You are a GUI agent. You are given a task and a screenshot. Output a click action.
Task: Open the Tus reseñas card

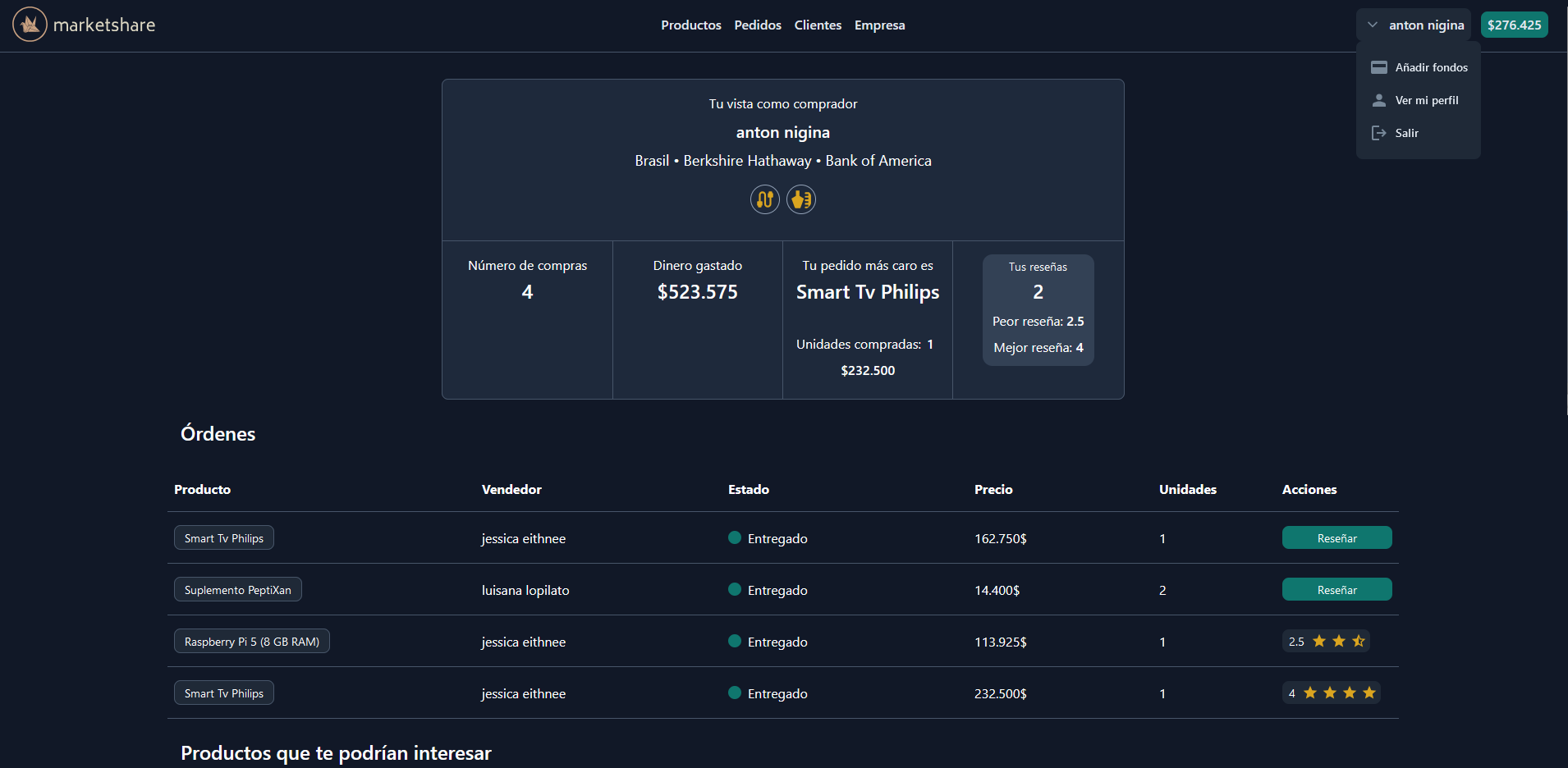tap(1038, 309)
